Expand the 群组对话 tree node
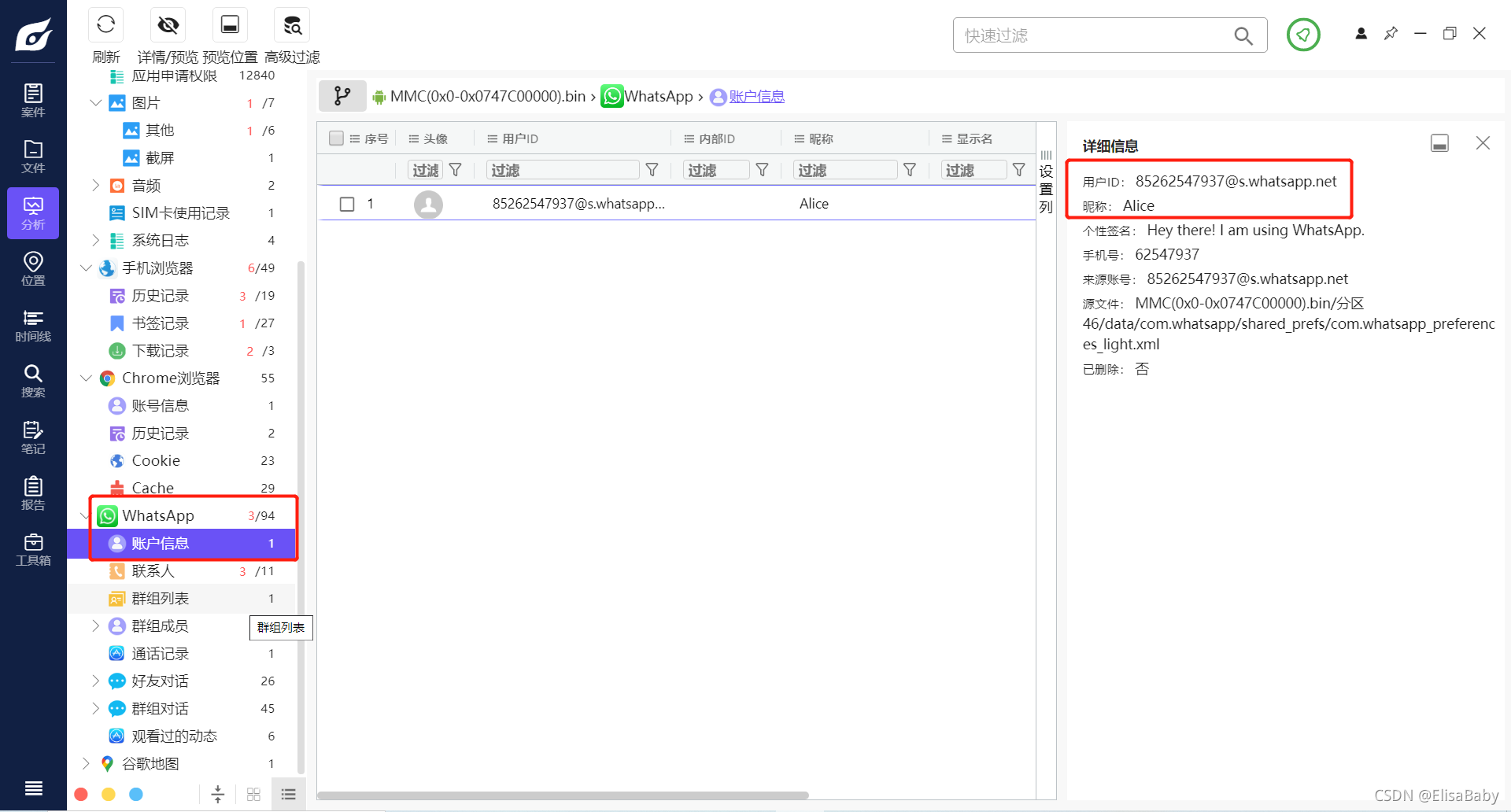This screenshot has width=1511, height=812. [x=95, y=709]
